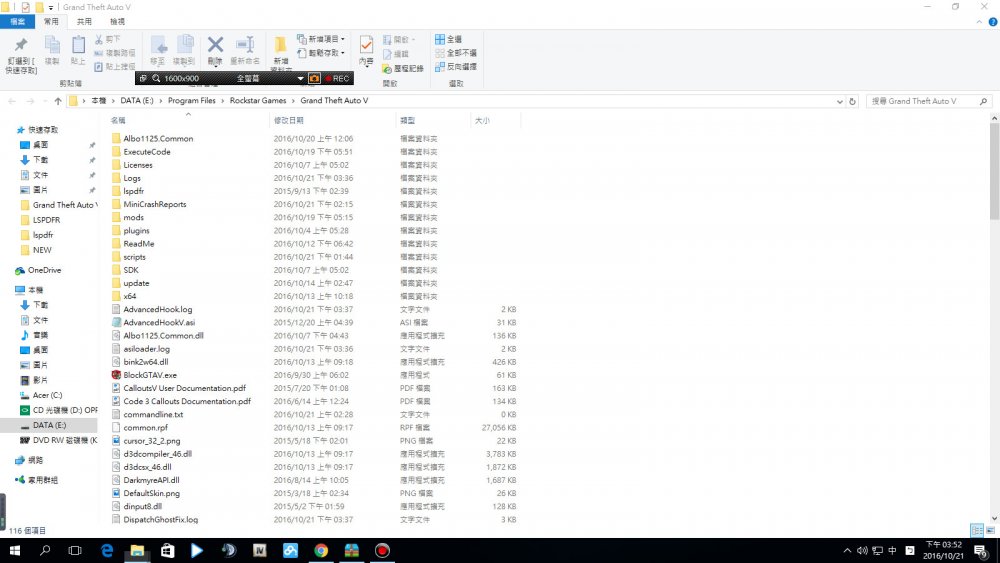Open the Edge browser from taskbar
Viewport: 1000px width, 563px height.
click(107, 550)
